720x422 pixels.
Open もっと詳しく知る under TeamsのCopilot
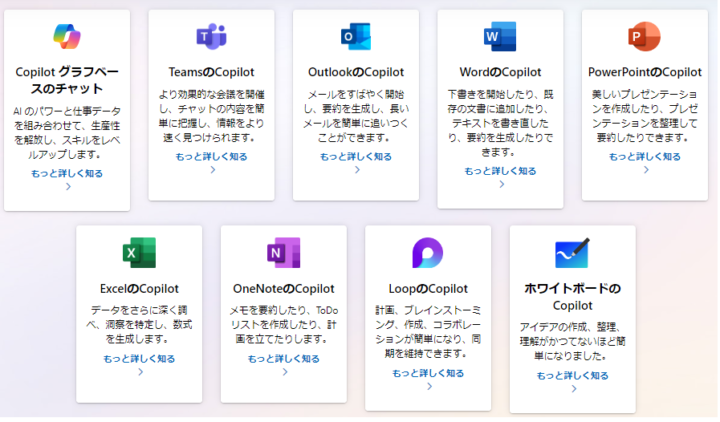[x=211, y=157]
